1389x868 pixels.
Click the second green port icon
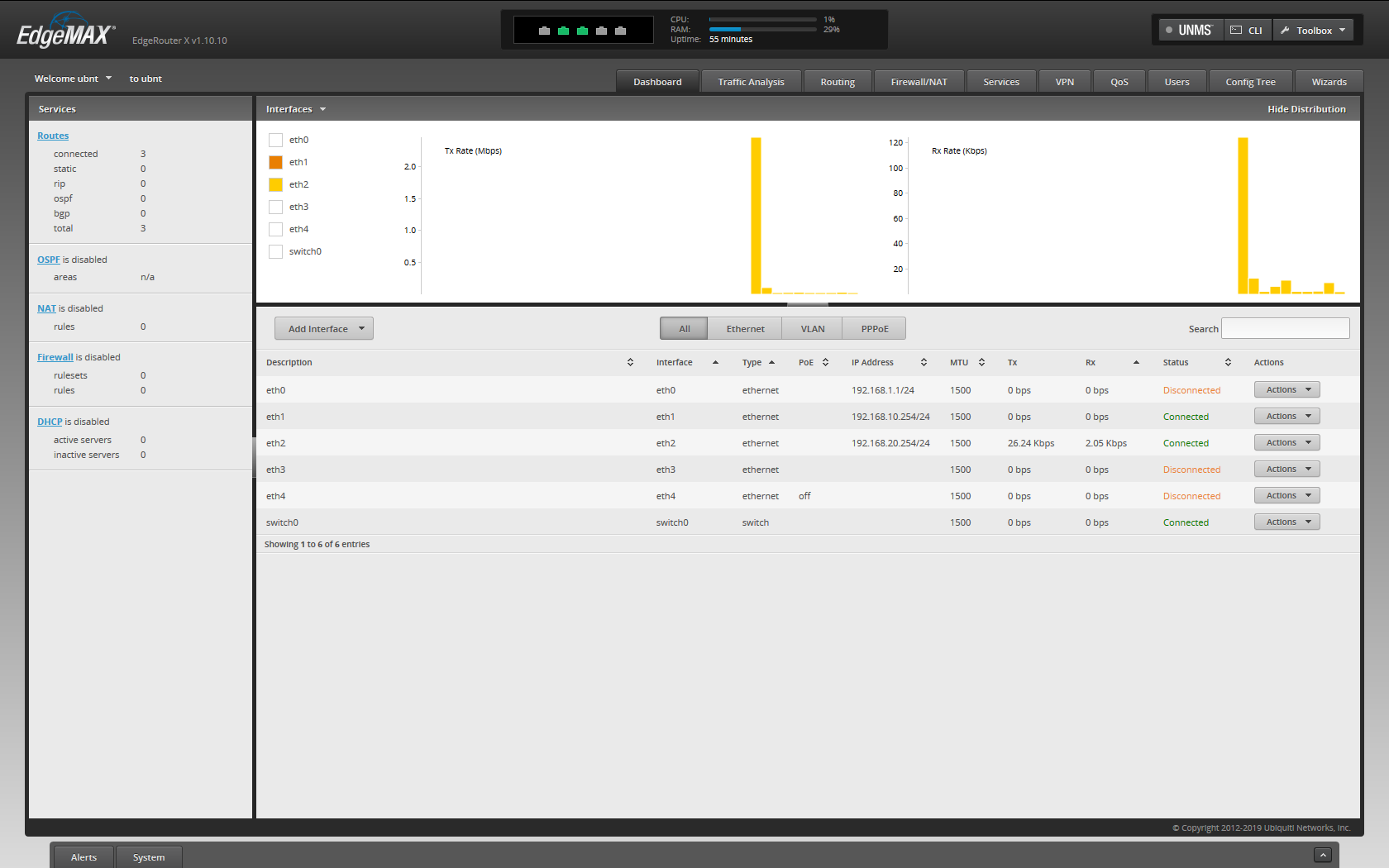tap(563, 31)
